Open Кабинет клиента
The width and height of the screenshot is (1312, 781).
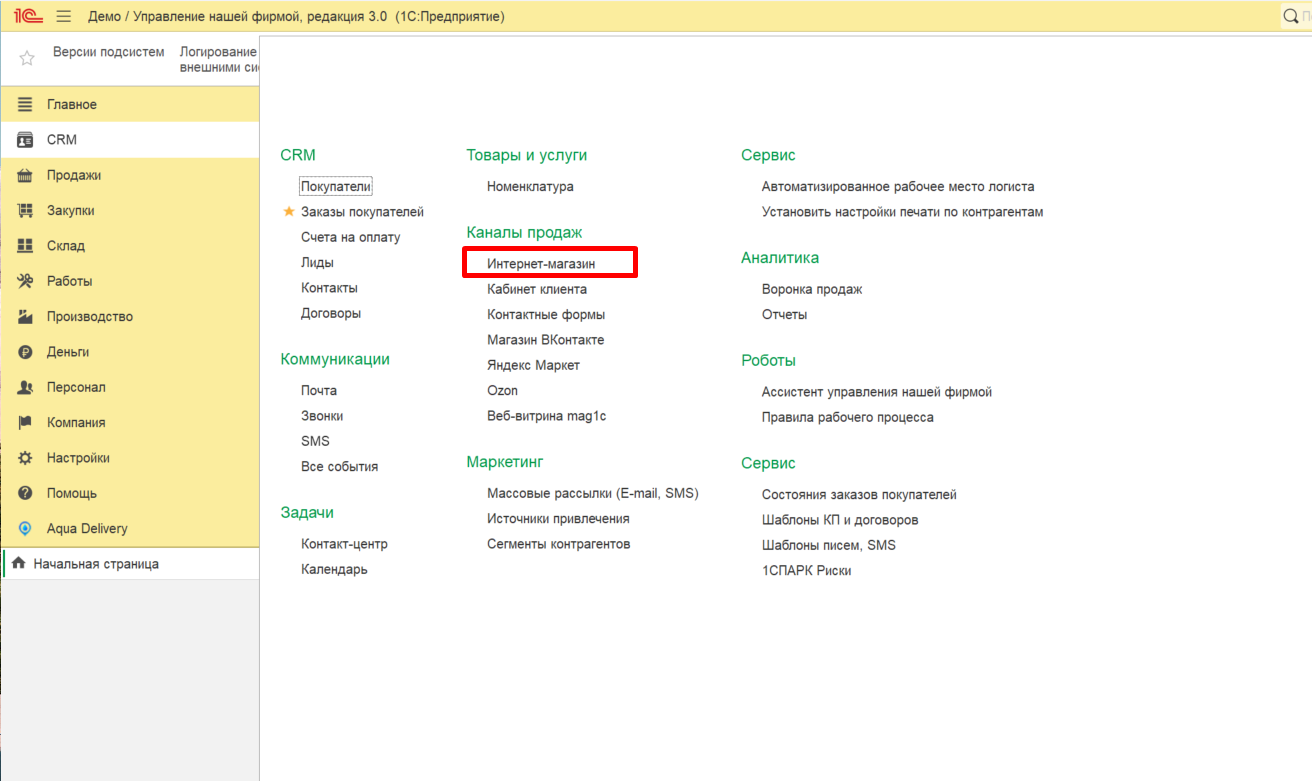tap(537, 289)
